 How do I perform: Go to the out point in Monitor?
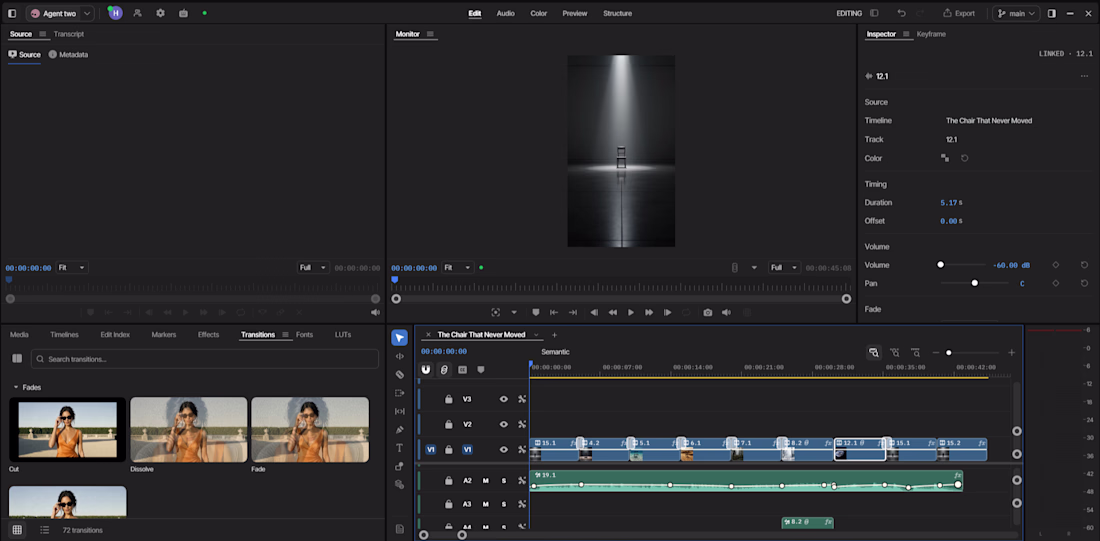pos(572,312)
